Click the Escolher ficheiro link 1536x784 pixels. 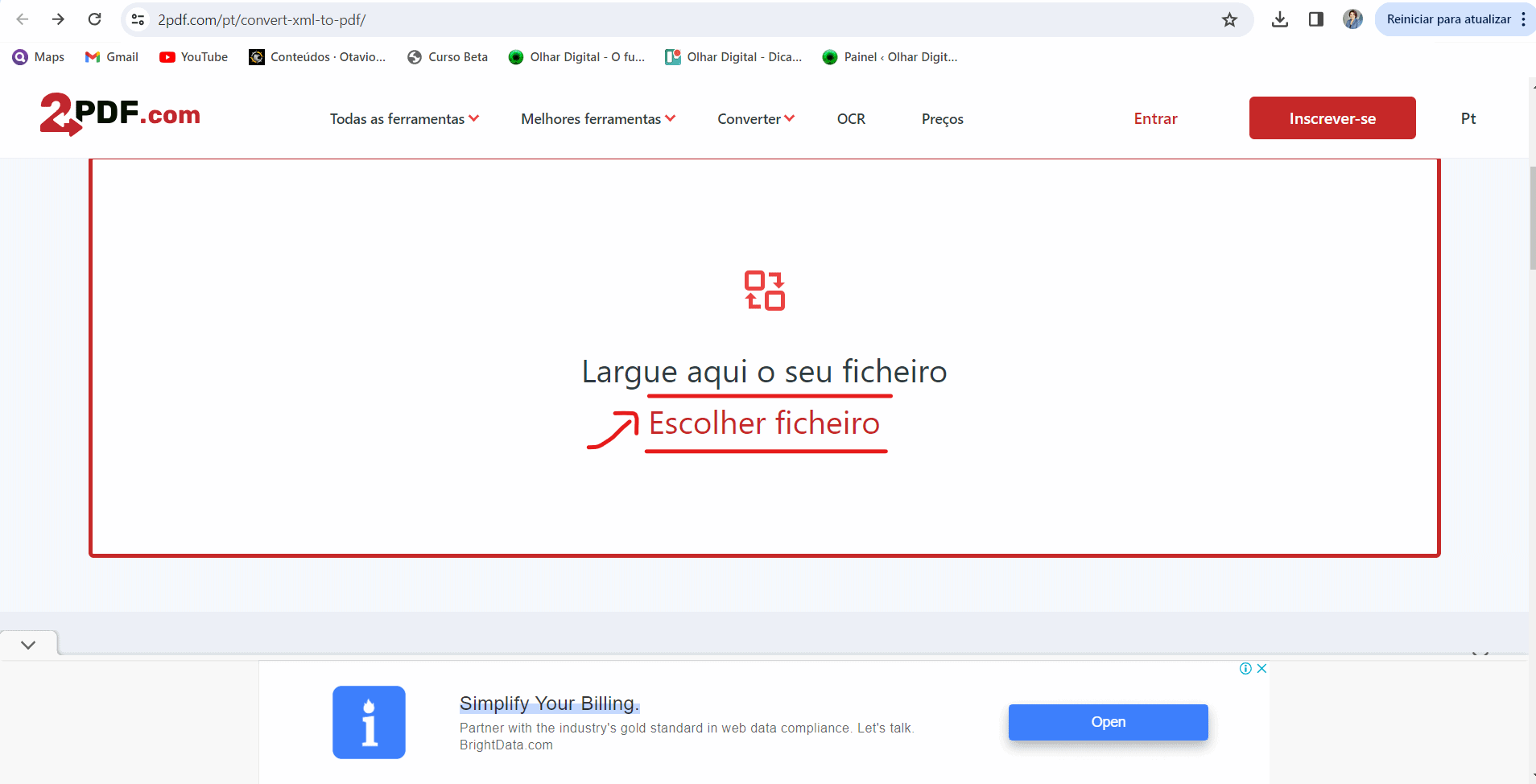[x=764, y=423]
